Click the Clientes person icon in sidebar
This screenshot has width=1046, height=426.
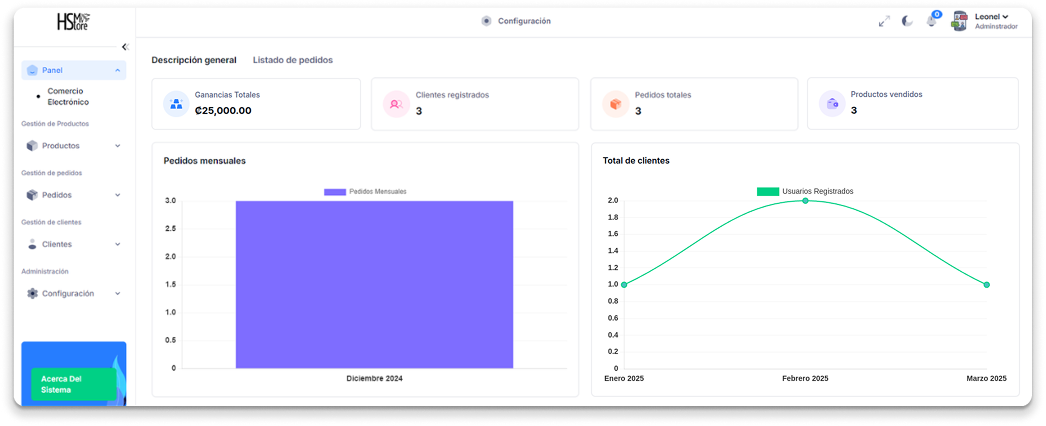(33, 244)
